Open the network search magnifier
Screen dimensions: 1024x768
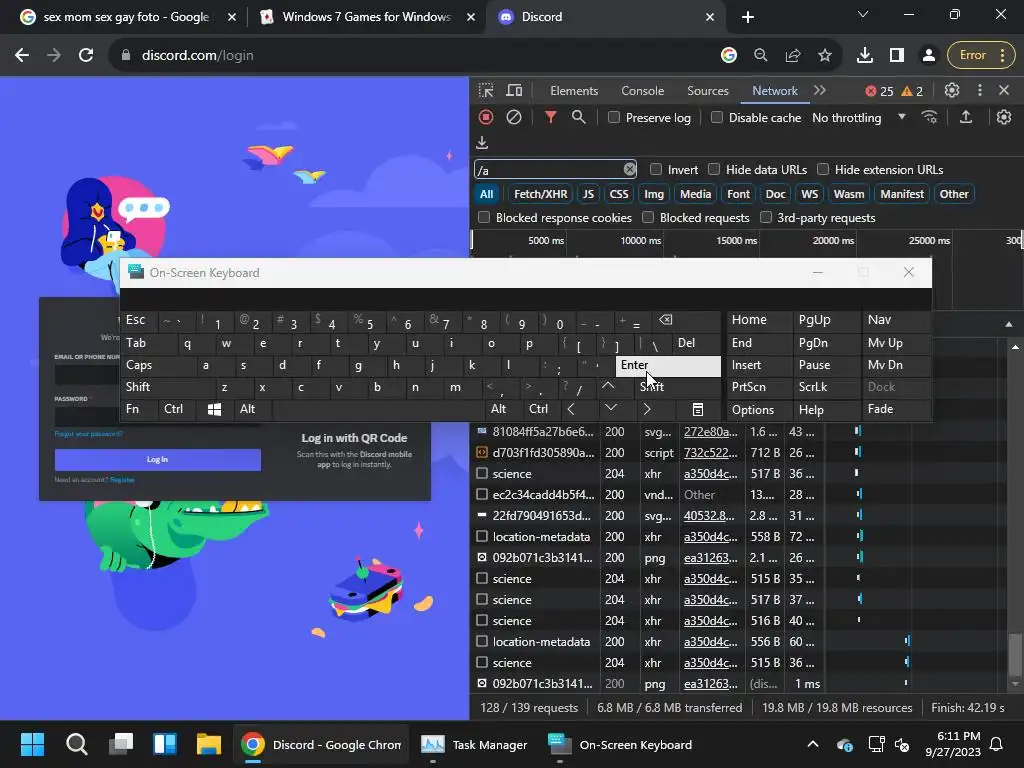tap(579, 117)
